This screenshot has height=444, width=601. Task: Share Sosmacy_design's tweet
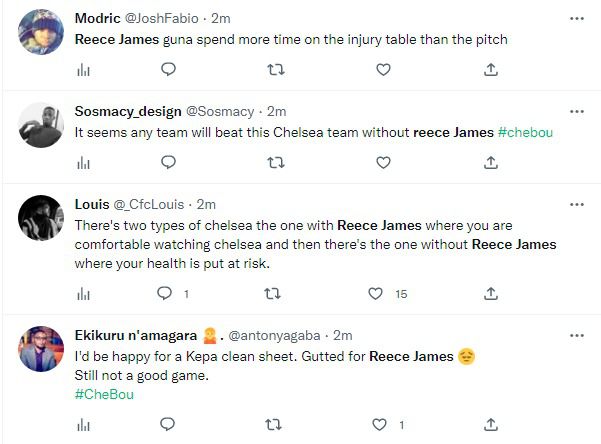tap(491, 161)
